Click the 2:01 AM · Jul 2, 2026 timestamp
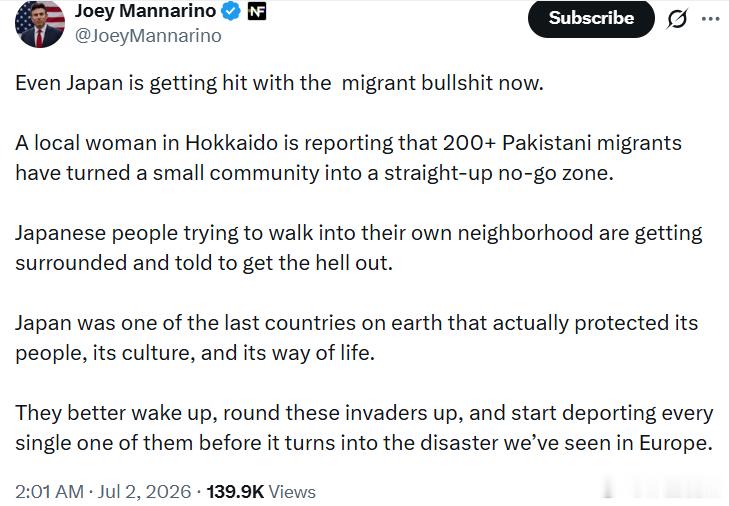This screenshot has width=729, height=506. click(103, 492)
